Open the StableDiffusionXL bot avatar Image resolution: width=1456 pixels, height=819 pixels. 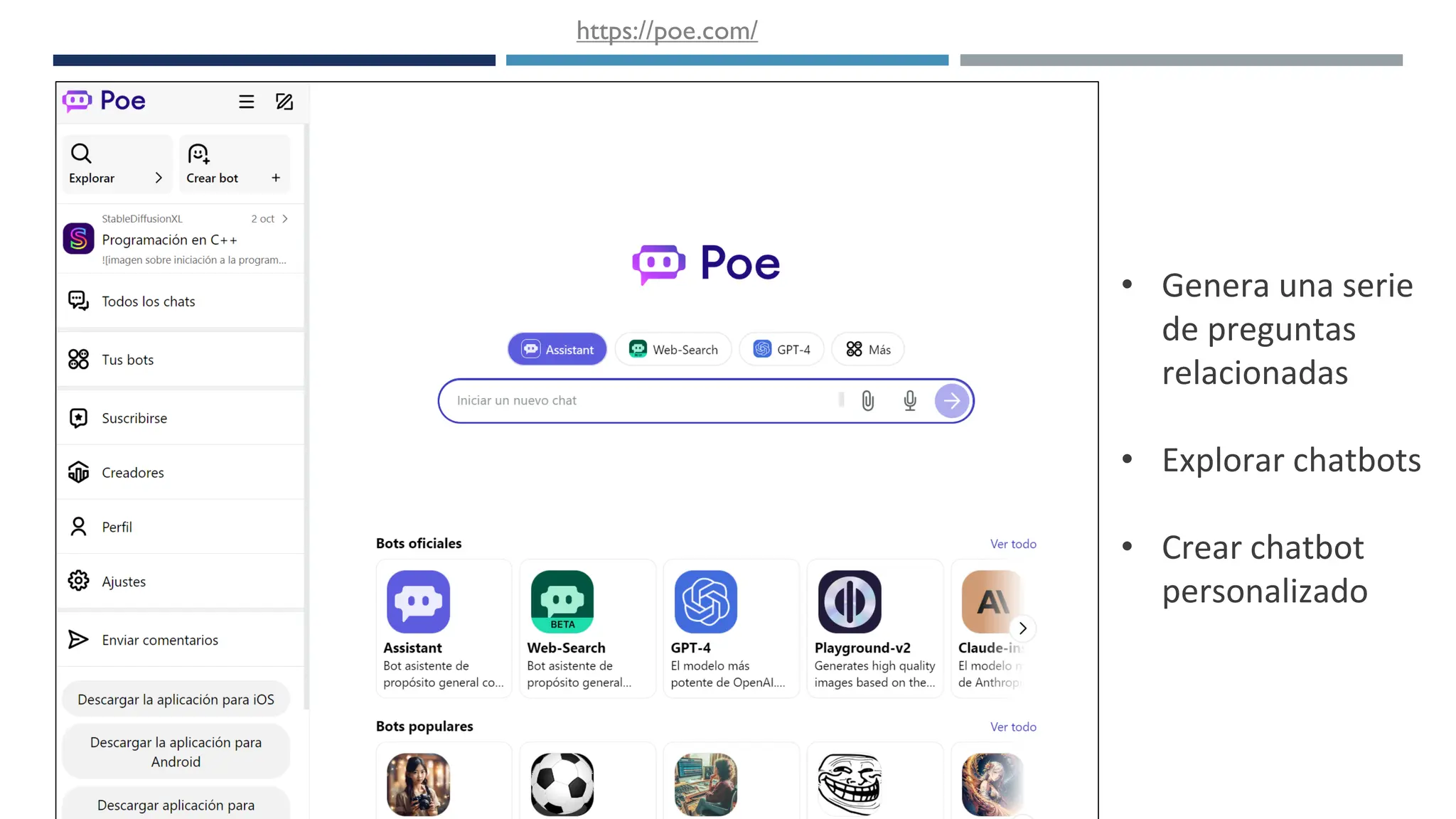[x=78, y=238]
